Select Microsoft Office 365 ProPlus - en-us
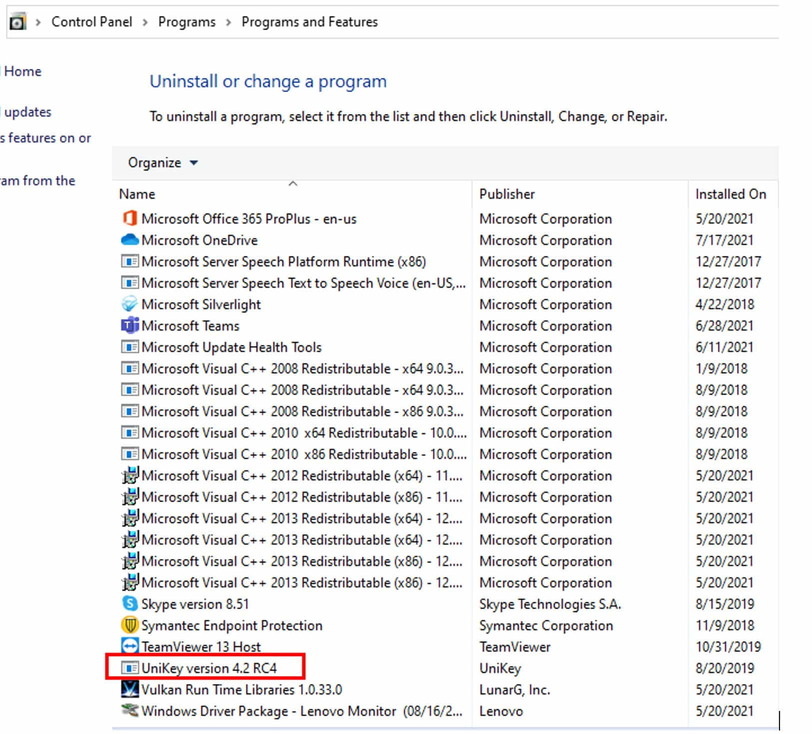The image size is (812, 734). [249, 219]
